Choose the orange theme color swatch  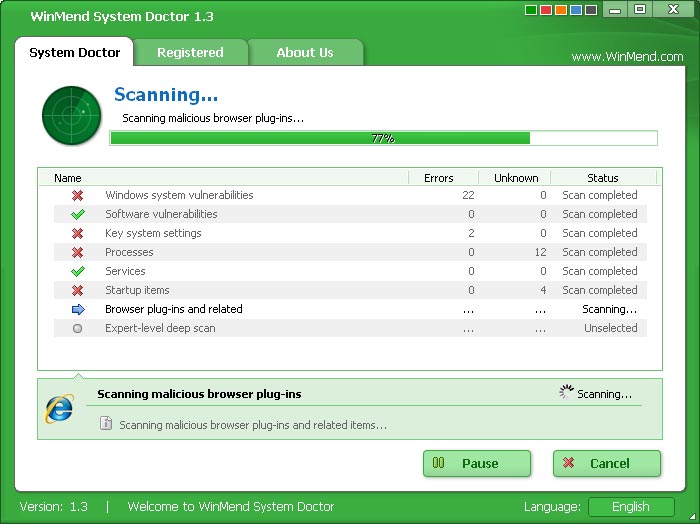[x=562, y=11]
